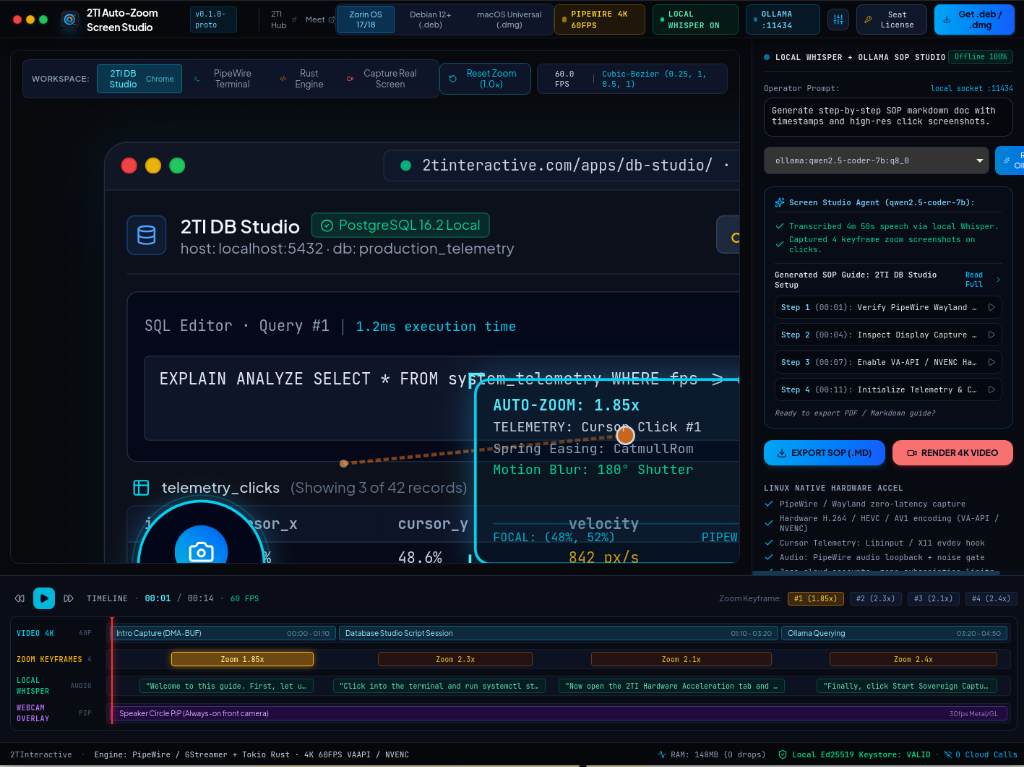
Task: Click the EXPORT SOP (.MD) button
Action: (824, 453)
